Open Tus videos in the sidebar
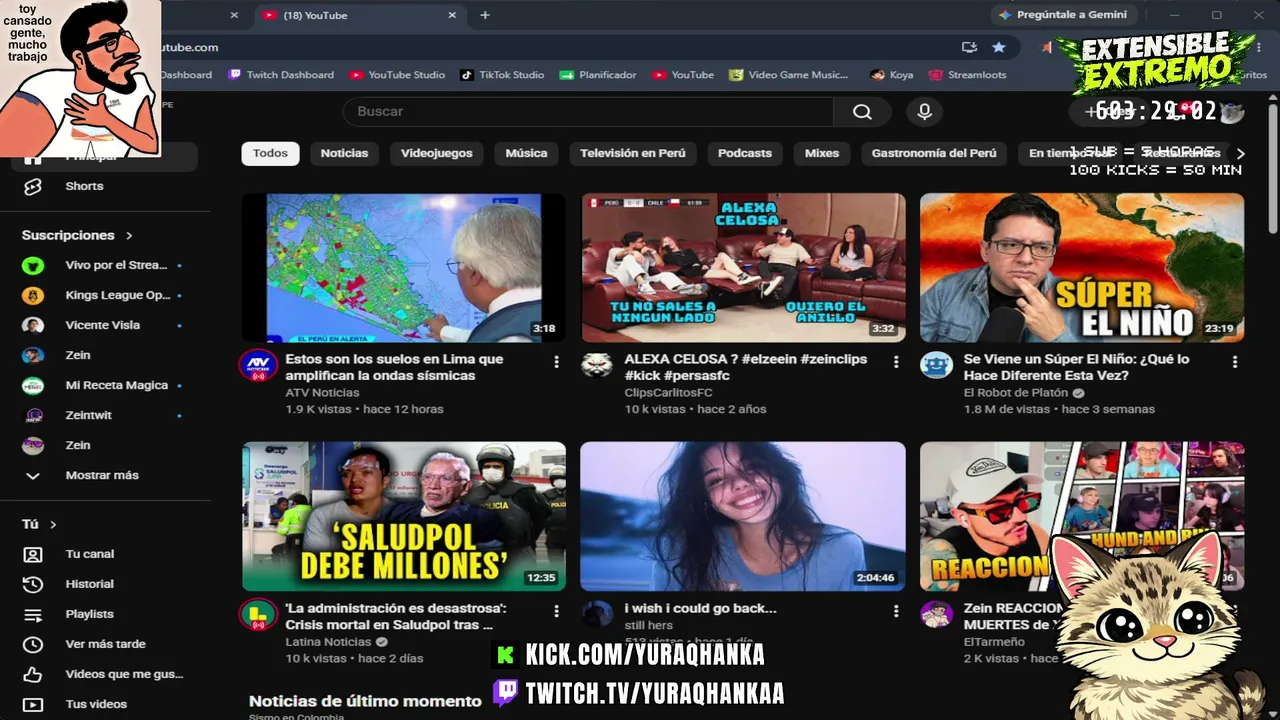1280x720 pixels. pyautogui.click(x=96, y=704)
